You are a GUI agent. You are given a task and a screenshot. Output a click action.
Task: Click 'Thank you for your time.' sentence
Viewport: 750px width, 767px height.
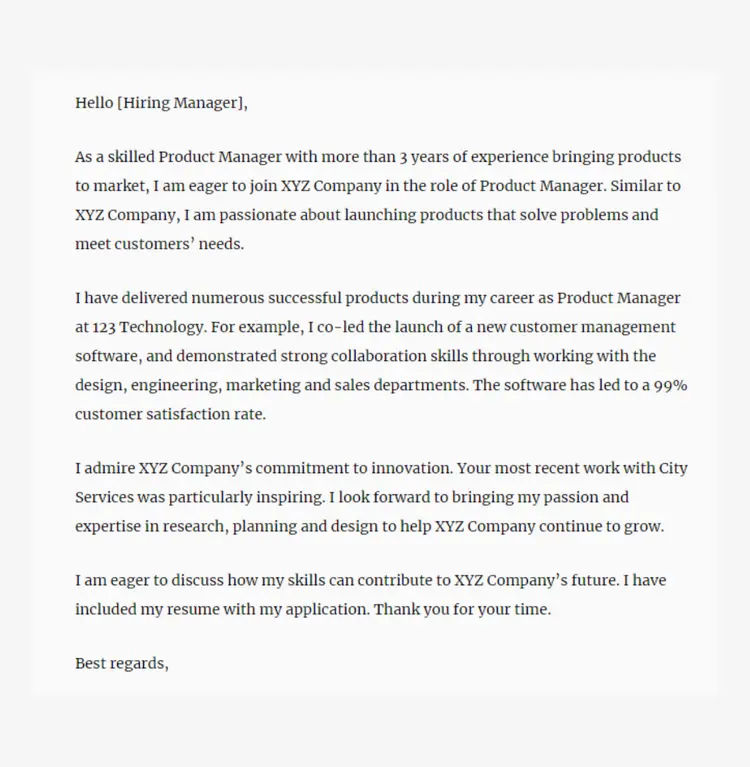coord(462,609)
